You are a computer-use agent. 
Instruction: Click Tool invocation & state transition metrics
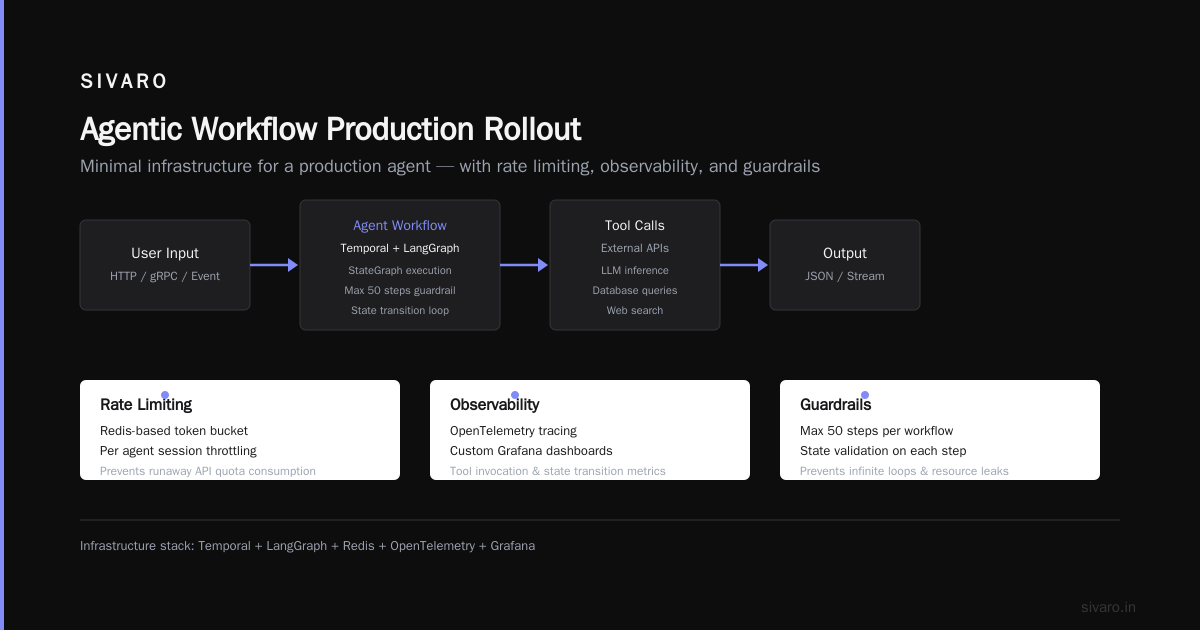[x=558, y=471]
